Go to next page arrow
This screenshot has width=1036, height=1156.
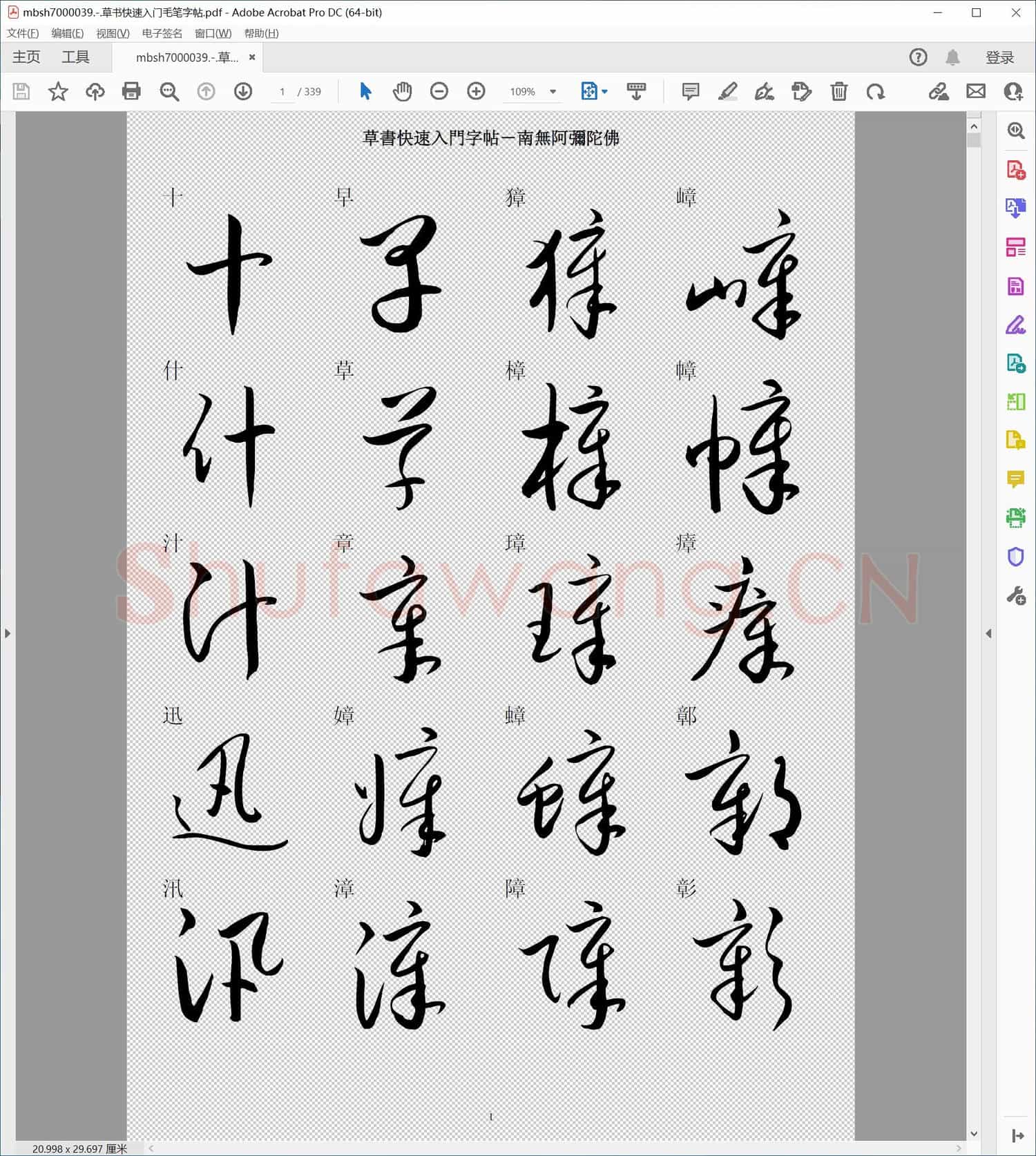243,91
